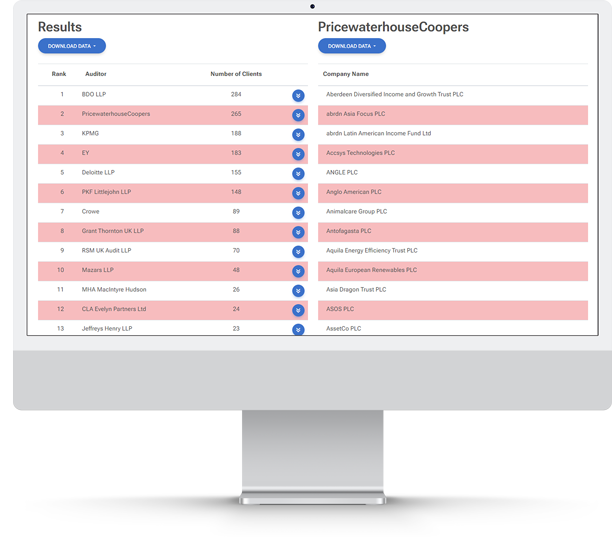
Task: Expand the KPMG row chevron
Action: click(298, 134)
